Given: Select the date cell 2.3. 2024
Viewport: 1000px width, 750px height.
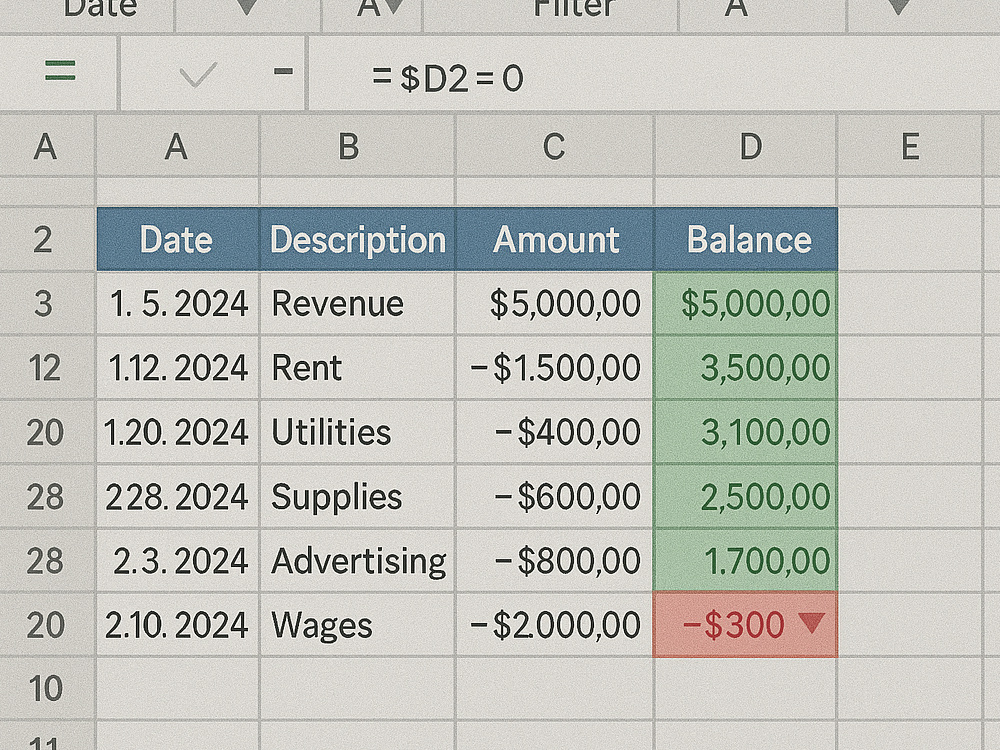Looking at the screenshot, I should (x=178, y=561).
